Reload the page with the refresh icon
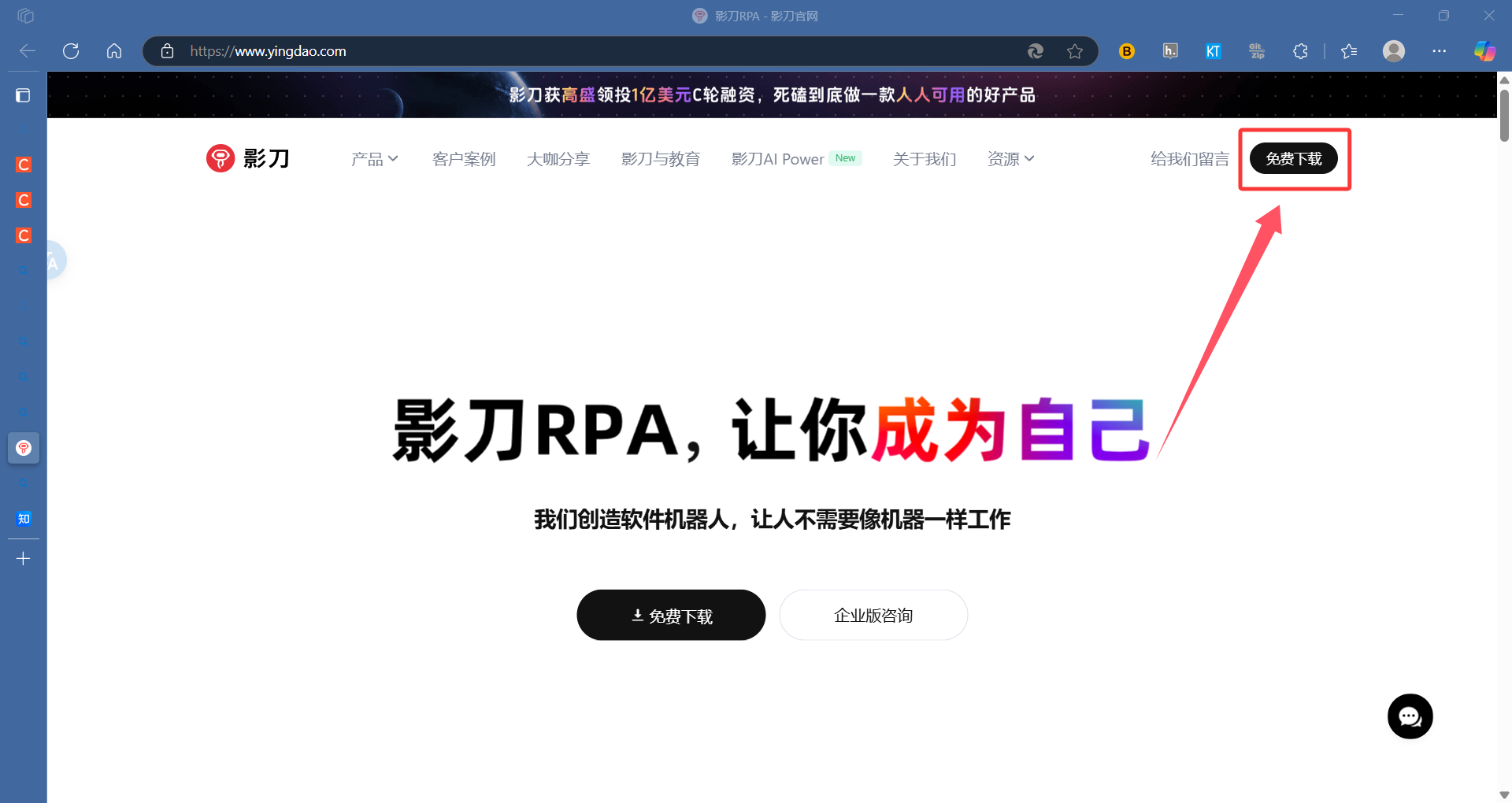The height and width of the screenshot is (803, 1512). point(71,51)
